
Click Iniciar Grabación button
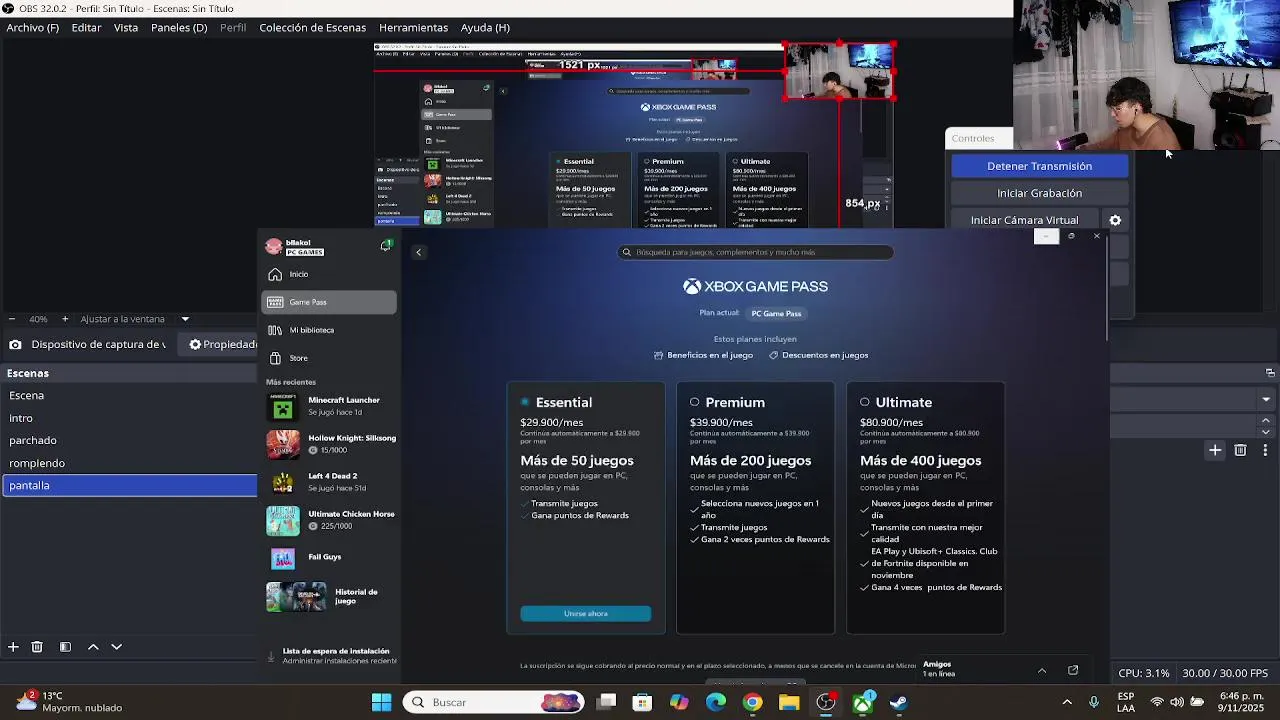(1039, 193)
